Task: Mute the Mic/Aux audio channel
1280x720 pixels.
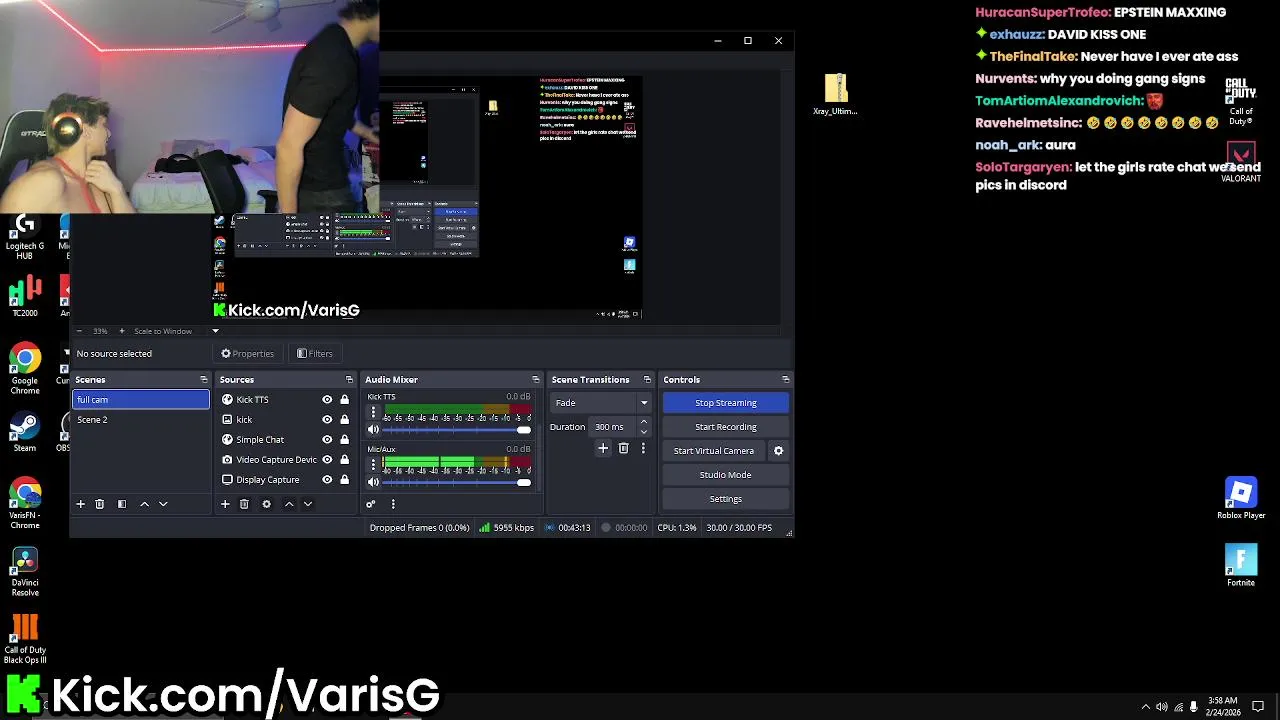Action: [x=373, y=483]
